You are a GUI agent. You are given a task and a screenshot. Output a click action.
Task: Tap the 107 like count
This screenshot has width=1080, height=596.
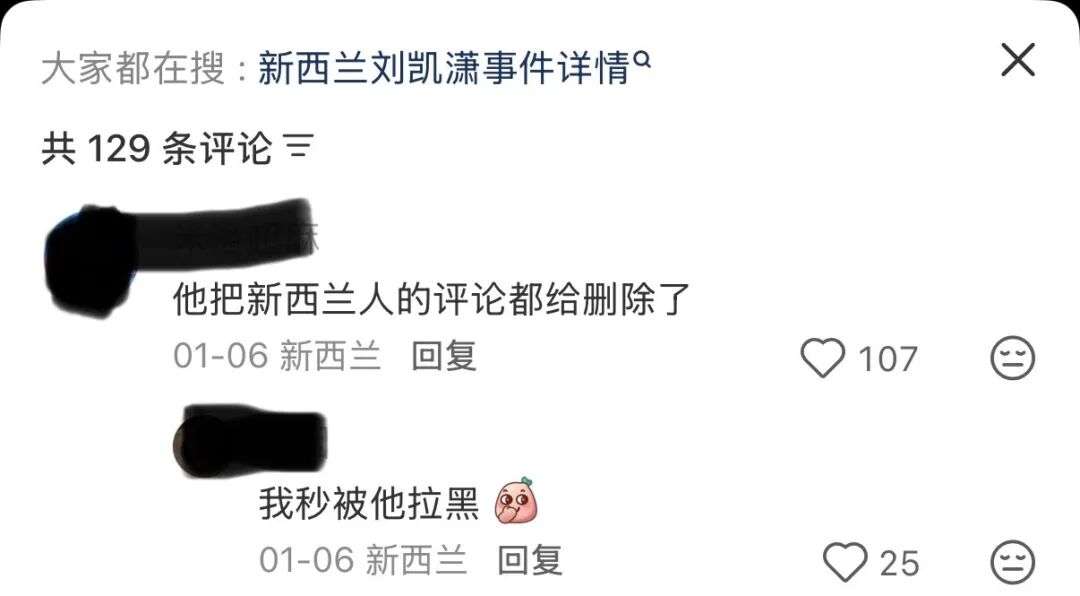(888, 359)
